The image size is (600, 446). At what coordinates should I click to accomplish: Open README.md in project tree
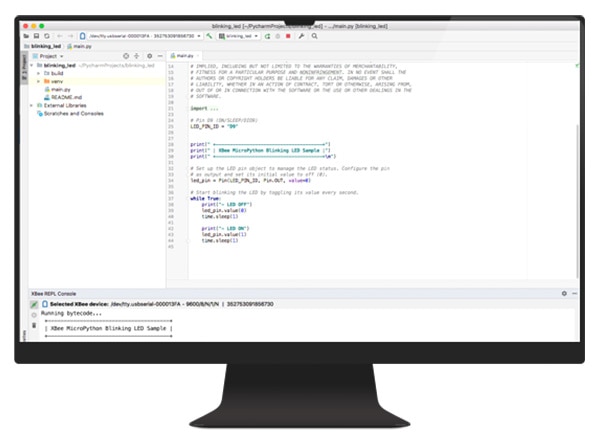64,97
